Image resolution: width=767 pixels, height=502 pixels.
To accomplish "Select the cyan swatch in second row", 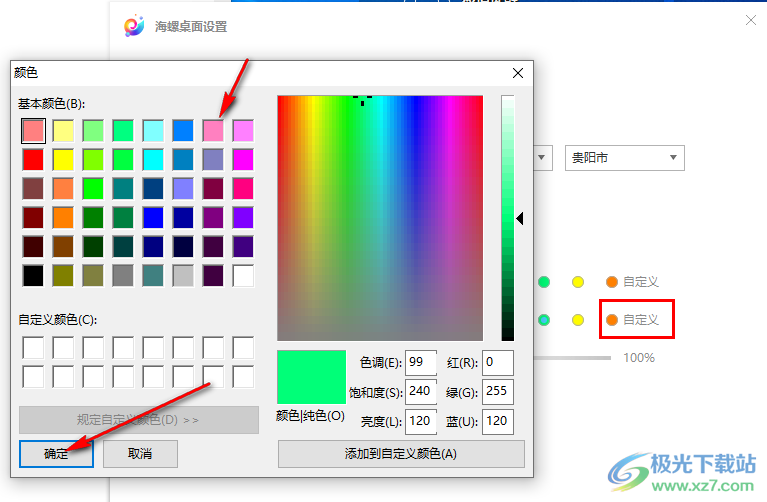I will pos(153,160).
